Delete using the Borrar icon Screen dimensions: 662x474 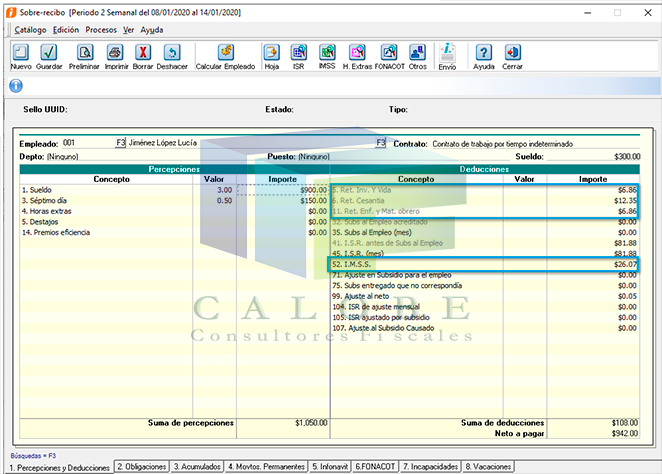[x=143, y=57]
